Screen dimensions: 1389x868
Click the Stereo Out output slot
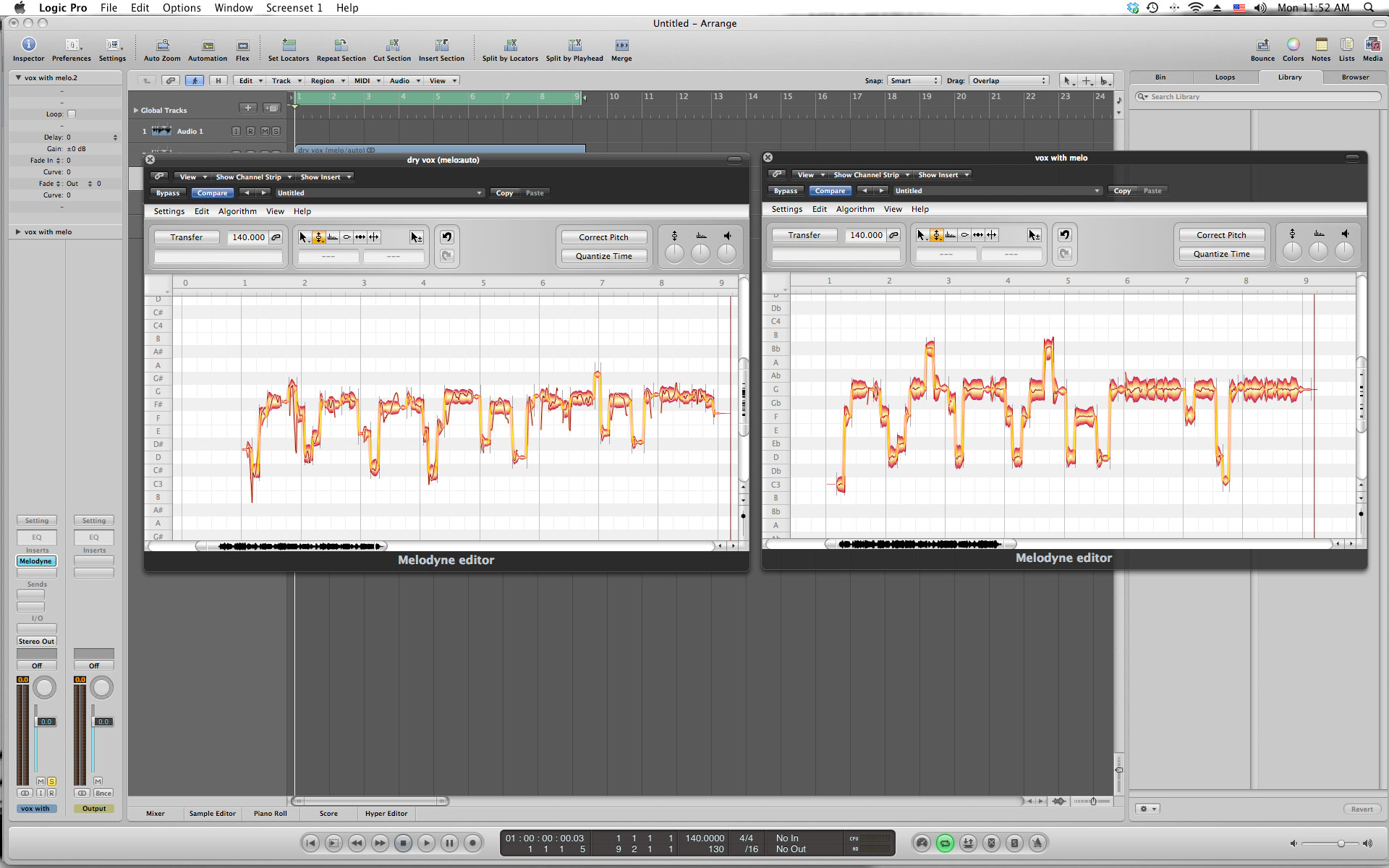point(36,642)
